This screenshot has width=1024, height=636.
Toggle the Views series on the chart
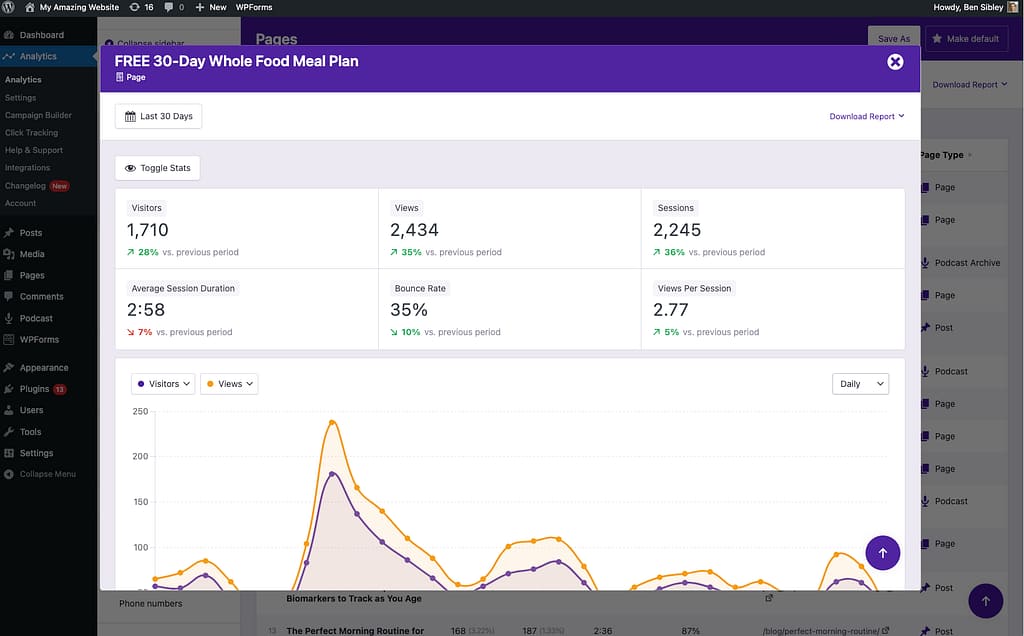(228, 383)
